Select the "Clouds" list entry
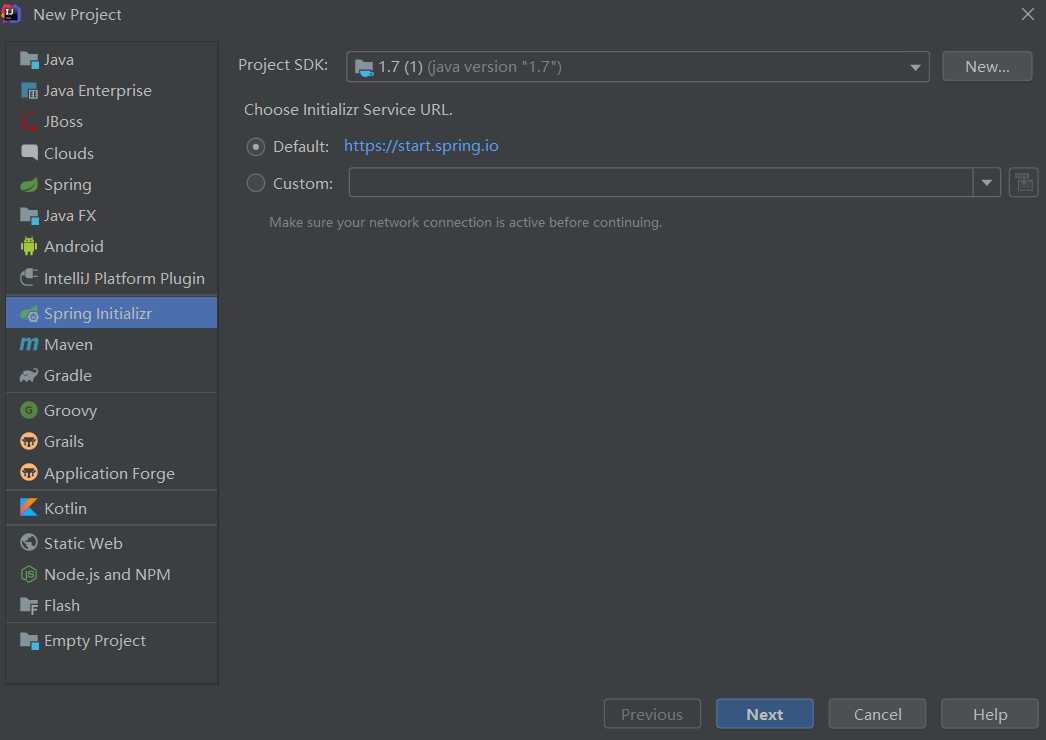The height and width of the screenshot is (740, 1046). pyautogui.click(x=111, y=153)
